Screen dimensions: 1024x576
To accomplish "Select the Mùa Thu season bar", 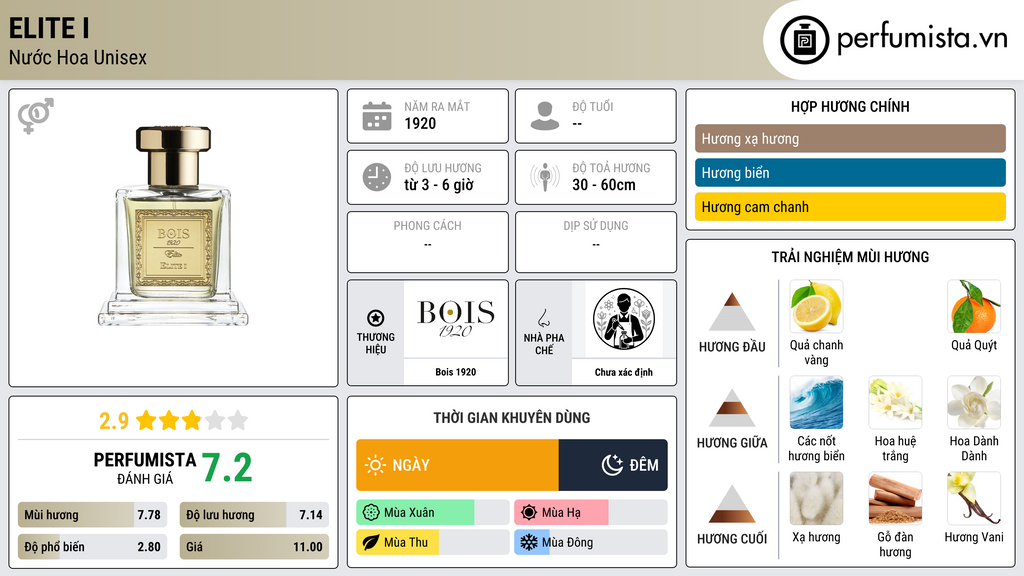I will click(433, 543).
